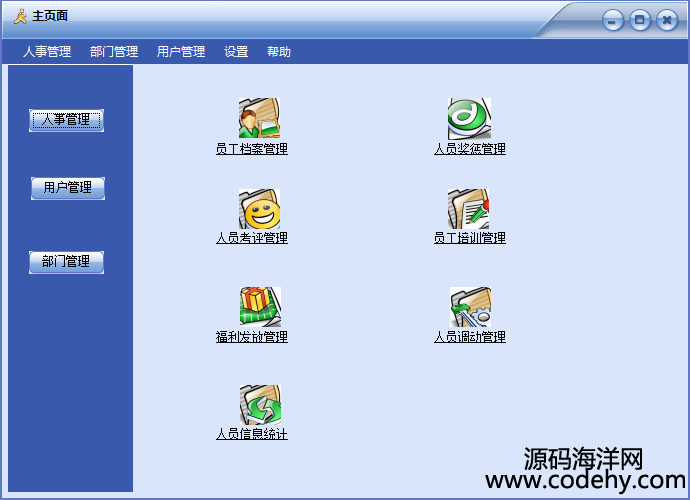Select the 用户管理 sidebar button
Image resolution: width=690 pixels, height=500 pixels.
click(68, 188)
